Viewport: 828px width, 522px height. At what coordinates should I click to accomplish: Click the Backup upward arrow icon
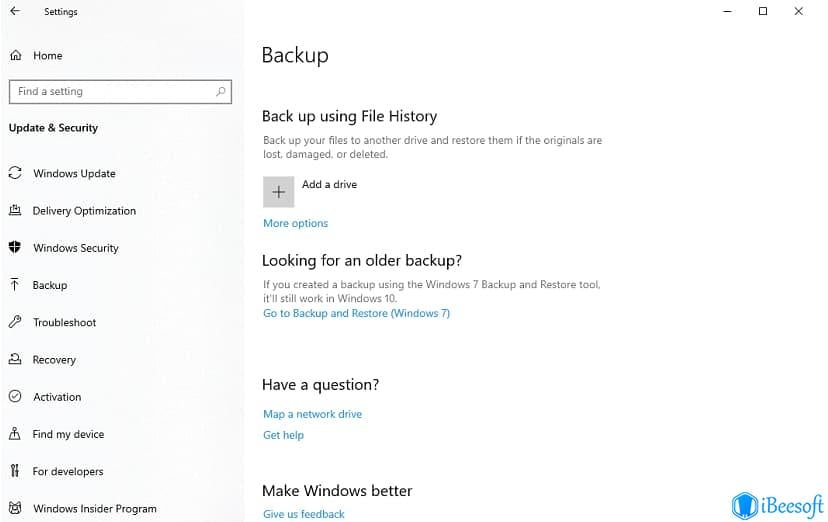coord(15,284)
